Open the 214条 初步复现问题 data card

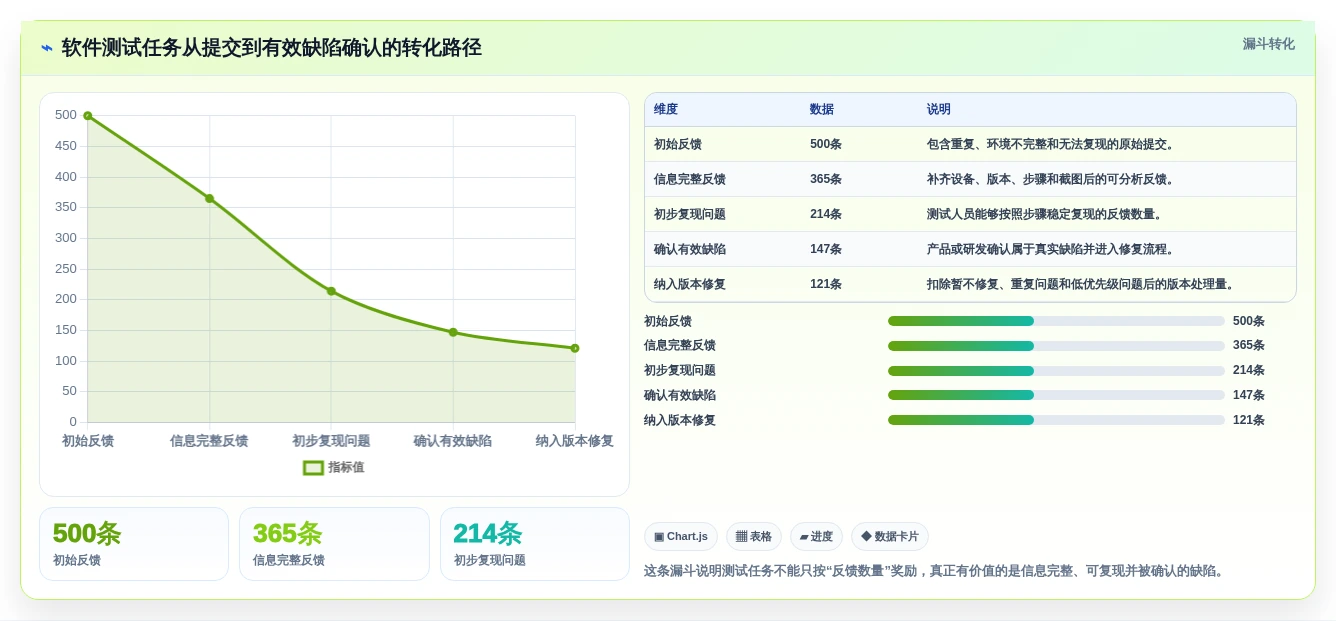535,544
